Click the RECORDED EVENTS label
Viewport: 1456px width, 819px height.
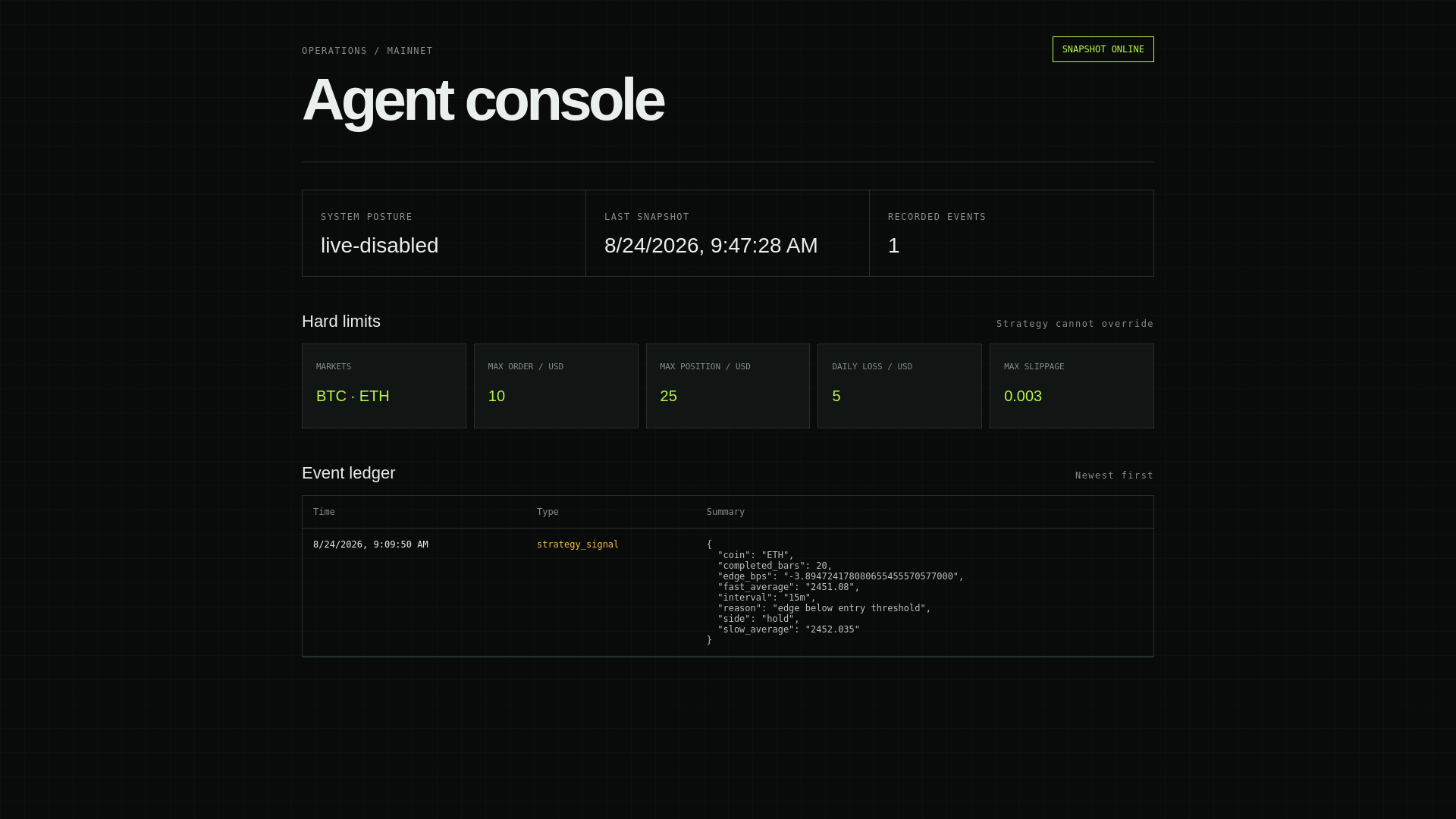pyautogui.click(x=937, y=217)
